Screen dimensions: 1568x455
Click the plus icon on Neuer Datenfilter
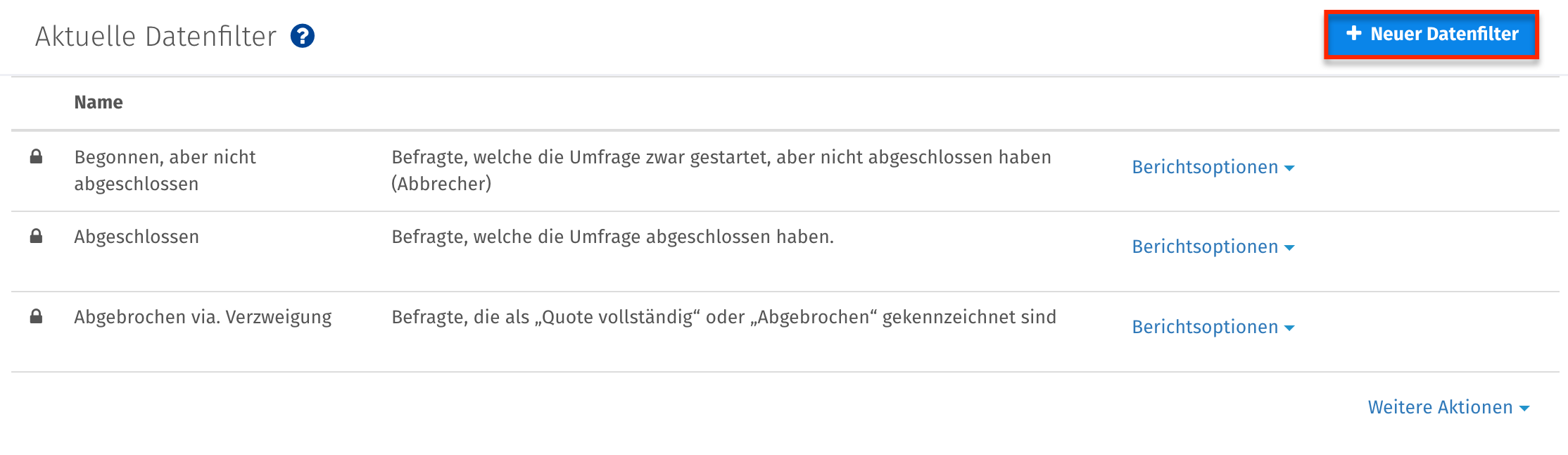click(x=1353, y=34)
